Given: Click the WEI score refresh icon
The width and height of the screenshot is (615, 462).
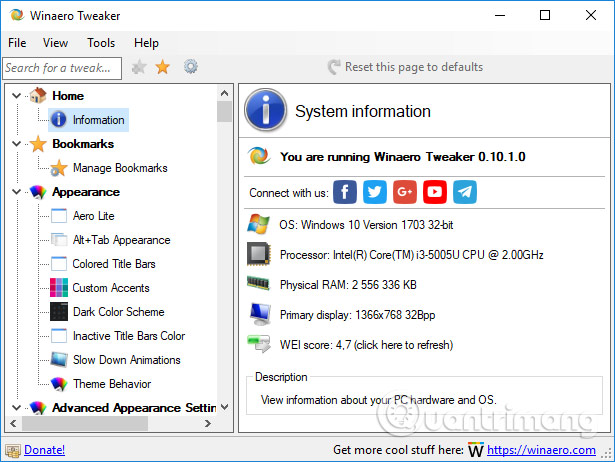Looking at the screenshot, I should point(259,344).
